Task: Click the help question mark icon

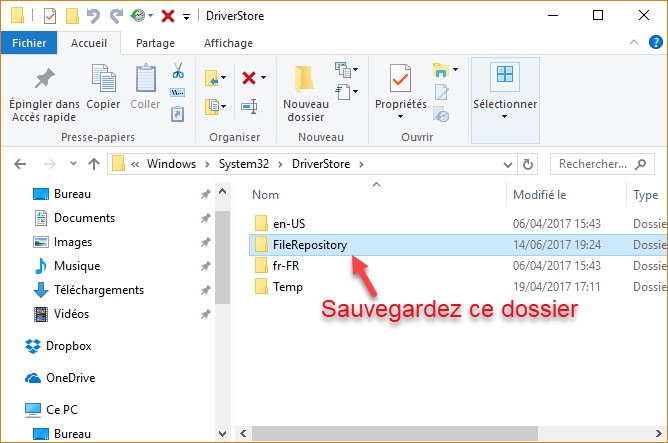Action: point(653,43)
